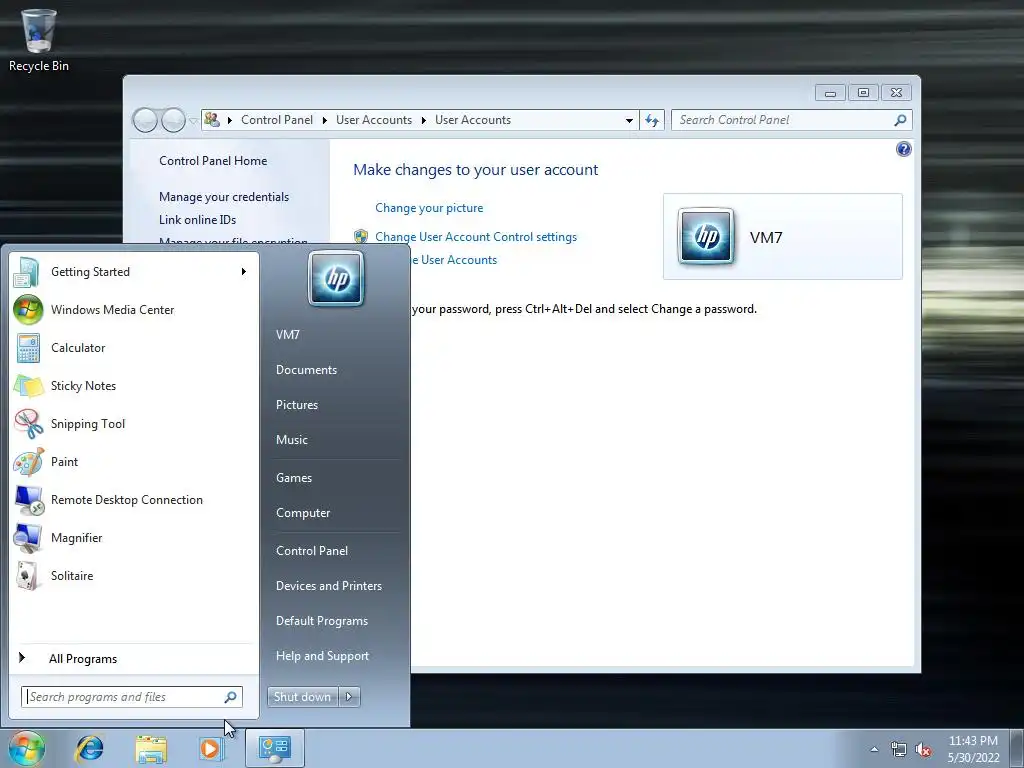This screenshot has width=1024, height=768.
Task: Open Sticky Notes program
Action: tap(134, 385)
